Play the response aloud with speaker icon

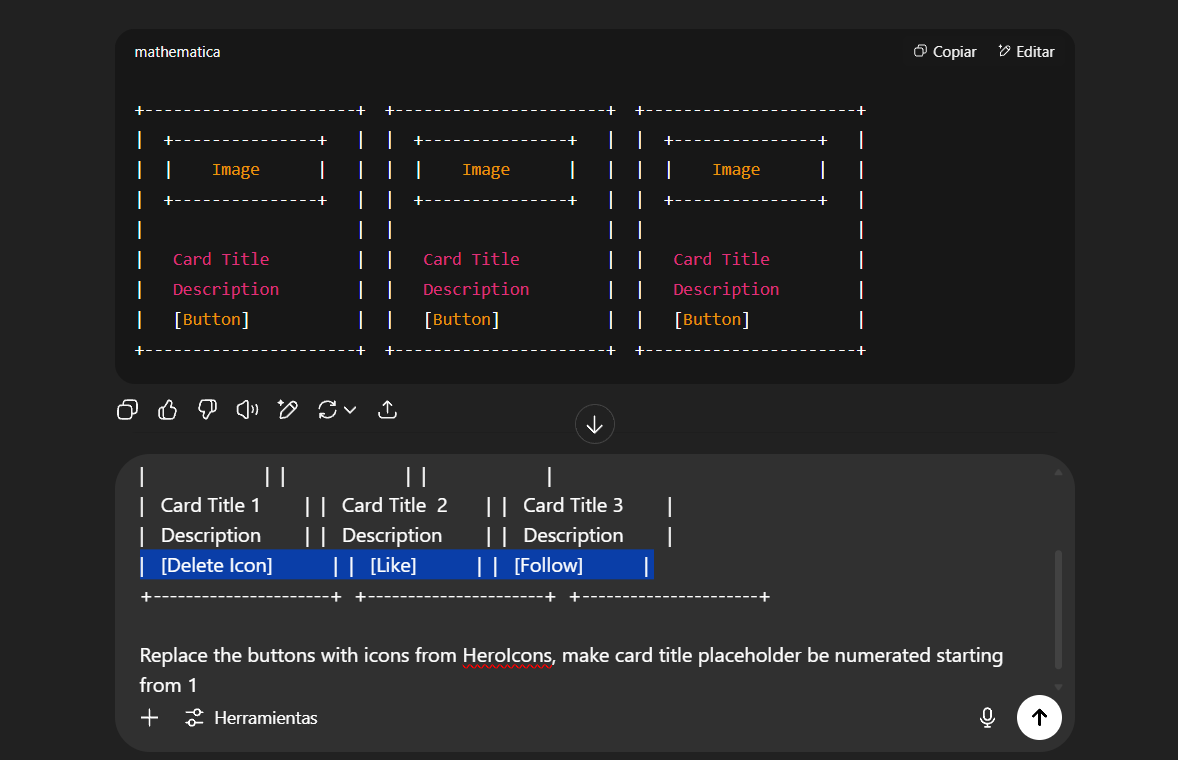point(247,410)
